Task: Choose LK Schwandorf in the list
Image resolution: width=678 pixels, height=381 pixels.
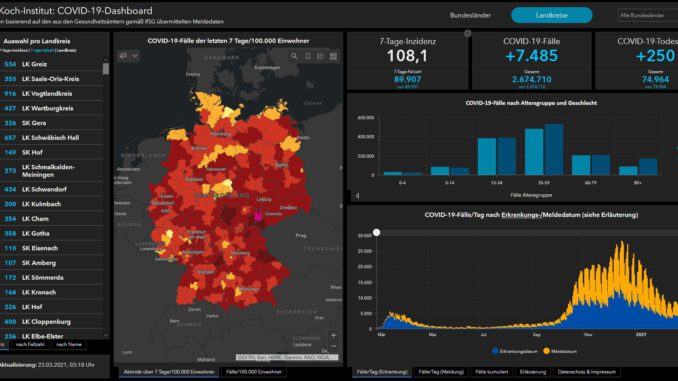Action: pyautogui.click(x=51, y=189)
